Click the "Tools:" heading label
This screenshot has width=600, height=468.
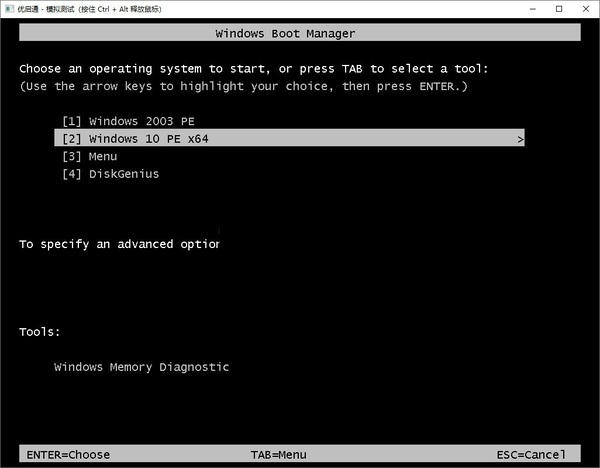click(x=40, y=332)
